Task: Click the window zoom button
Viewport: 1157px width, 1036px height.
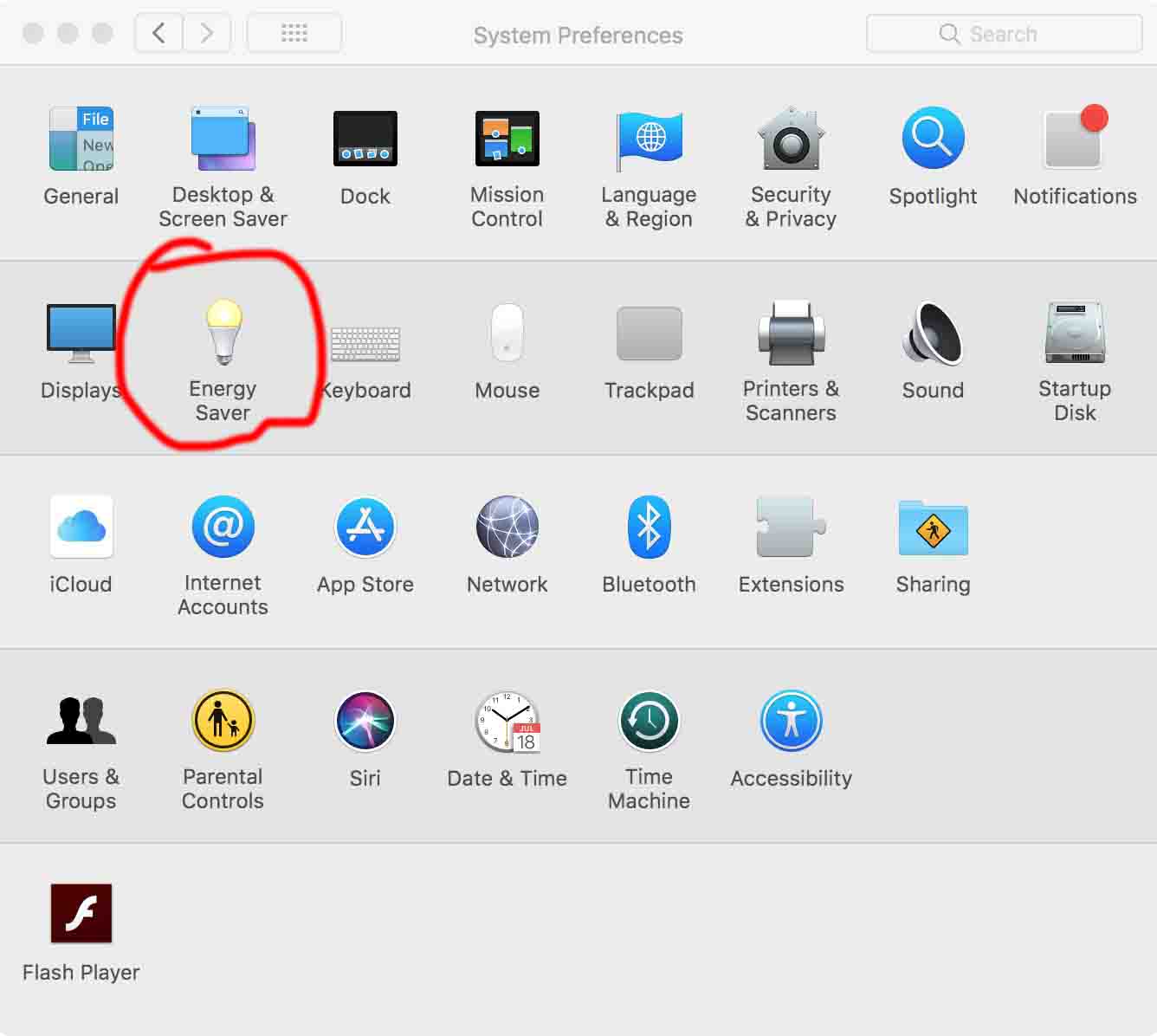Action: coord(102,34)
